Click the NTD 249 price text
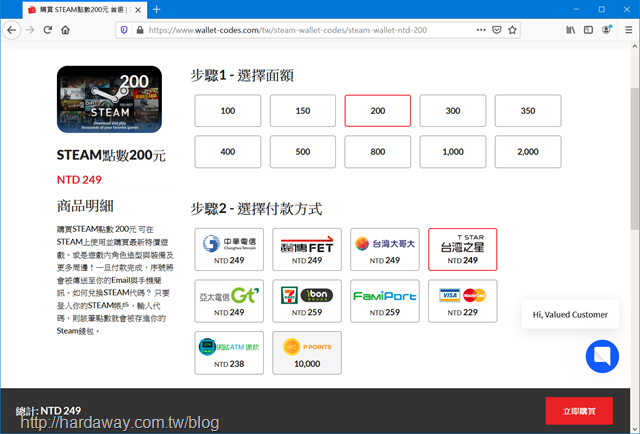 point(79,180)
